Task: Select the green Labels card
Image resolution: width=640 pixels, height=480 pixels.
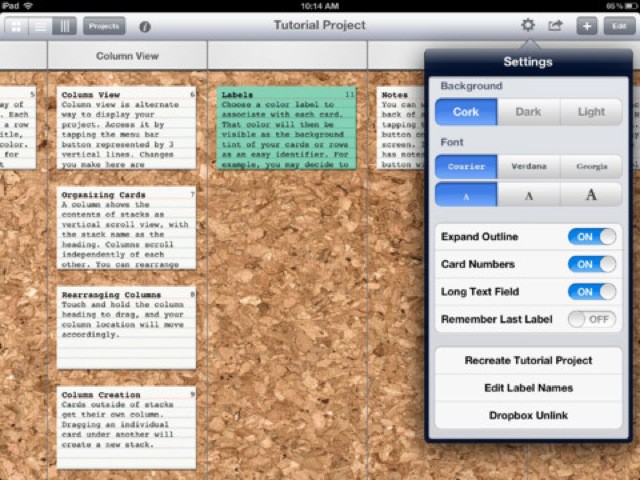Action: [x=287, y=128]
